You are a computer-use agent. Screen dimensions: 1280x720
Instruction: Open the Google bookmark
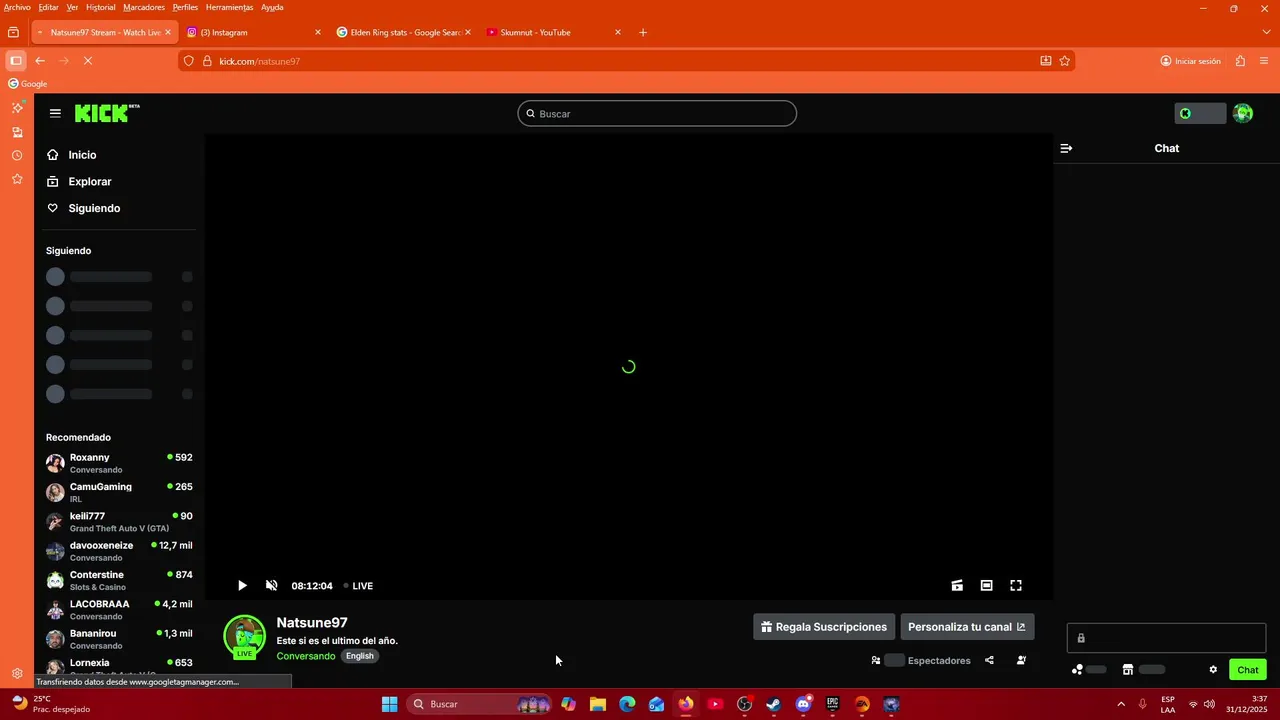click(28, 84)
